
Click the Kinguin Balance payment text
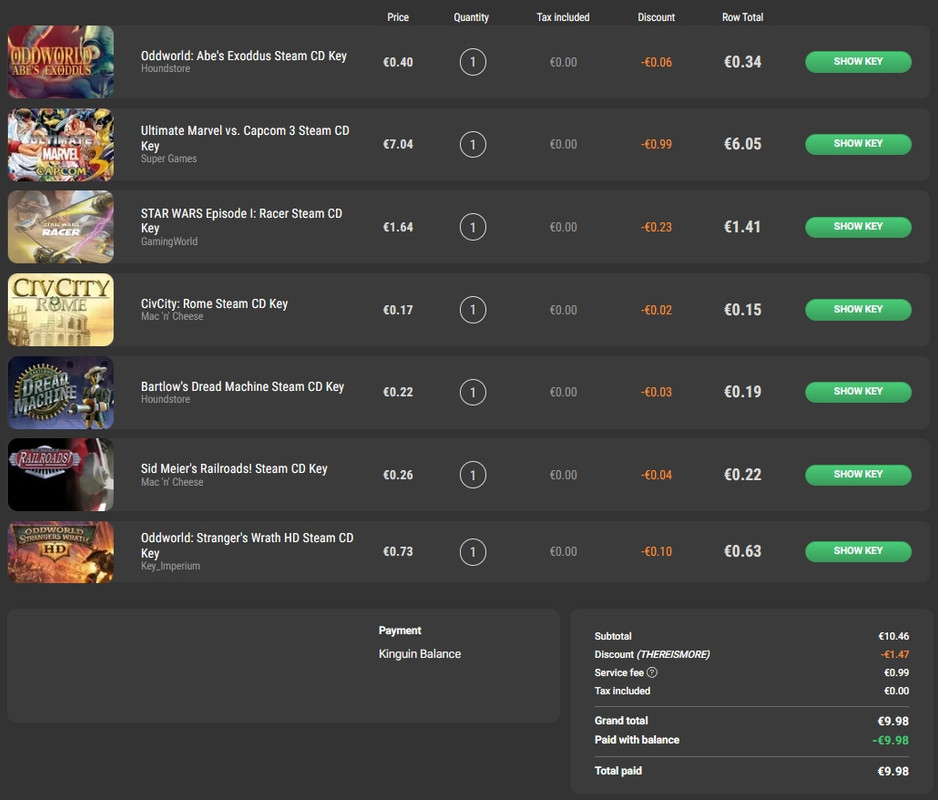coord(420,654)
